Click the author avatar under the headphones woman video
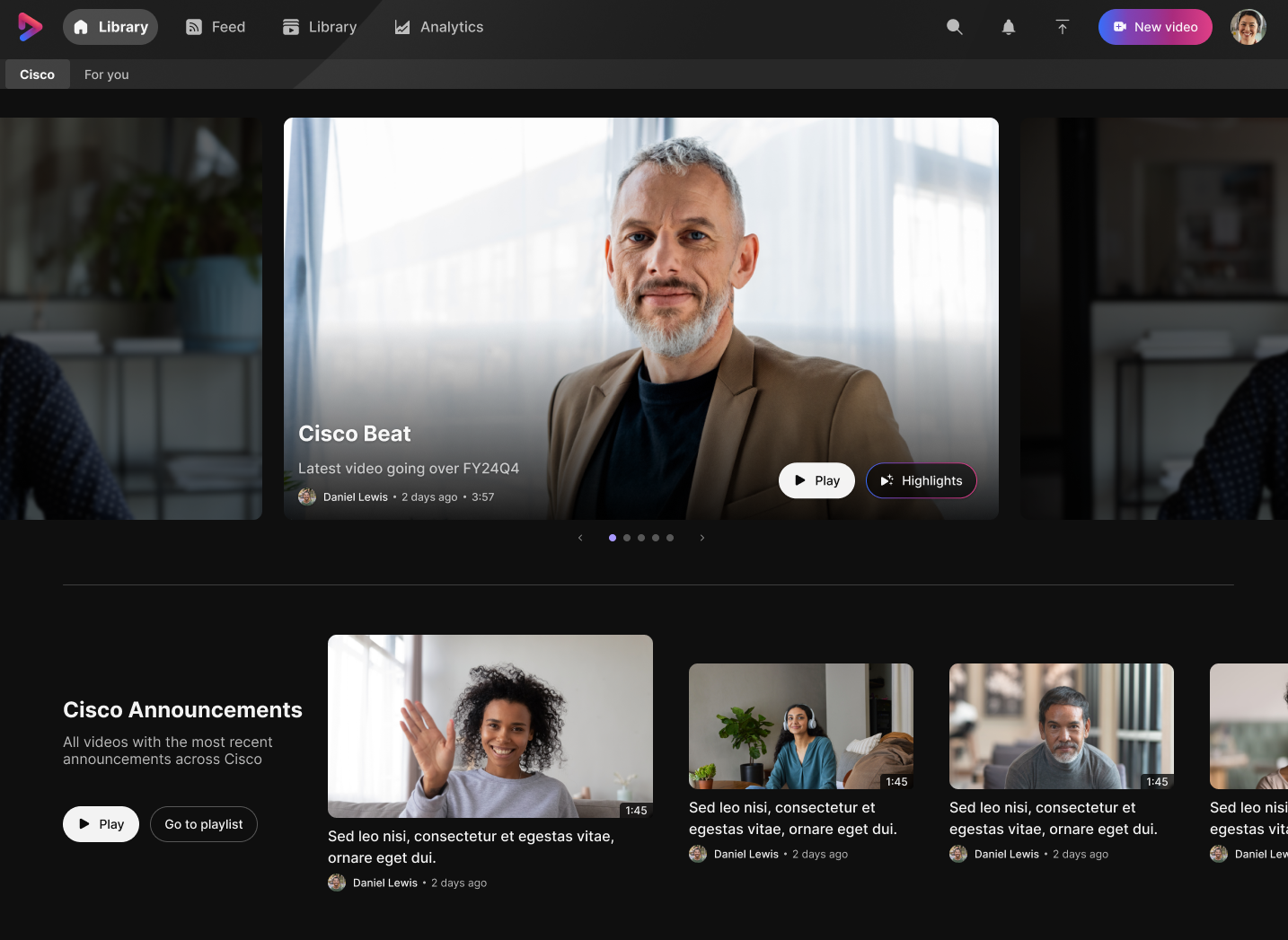Viewport: 1288px width, 940px height. pyautogui.click(x=698, y=854)
